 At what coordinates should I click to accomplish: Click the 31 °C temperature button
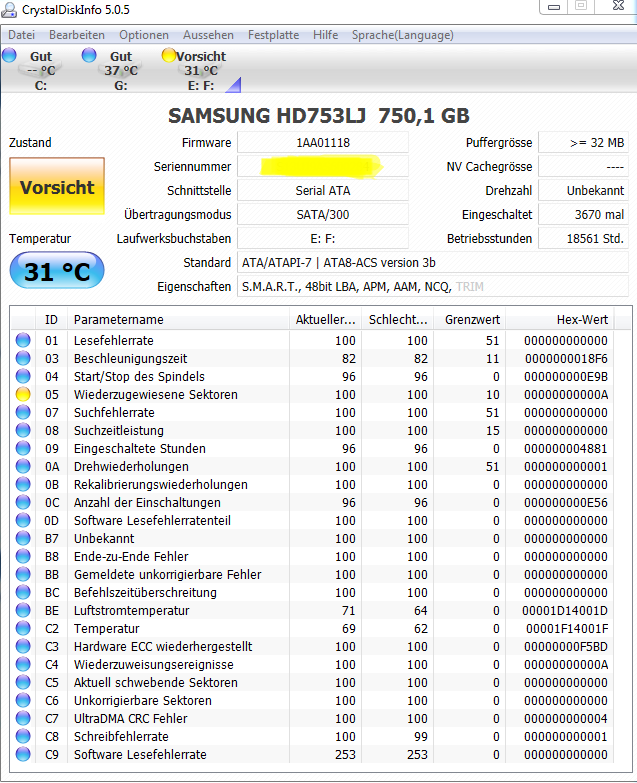[x=57, y=271]
